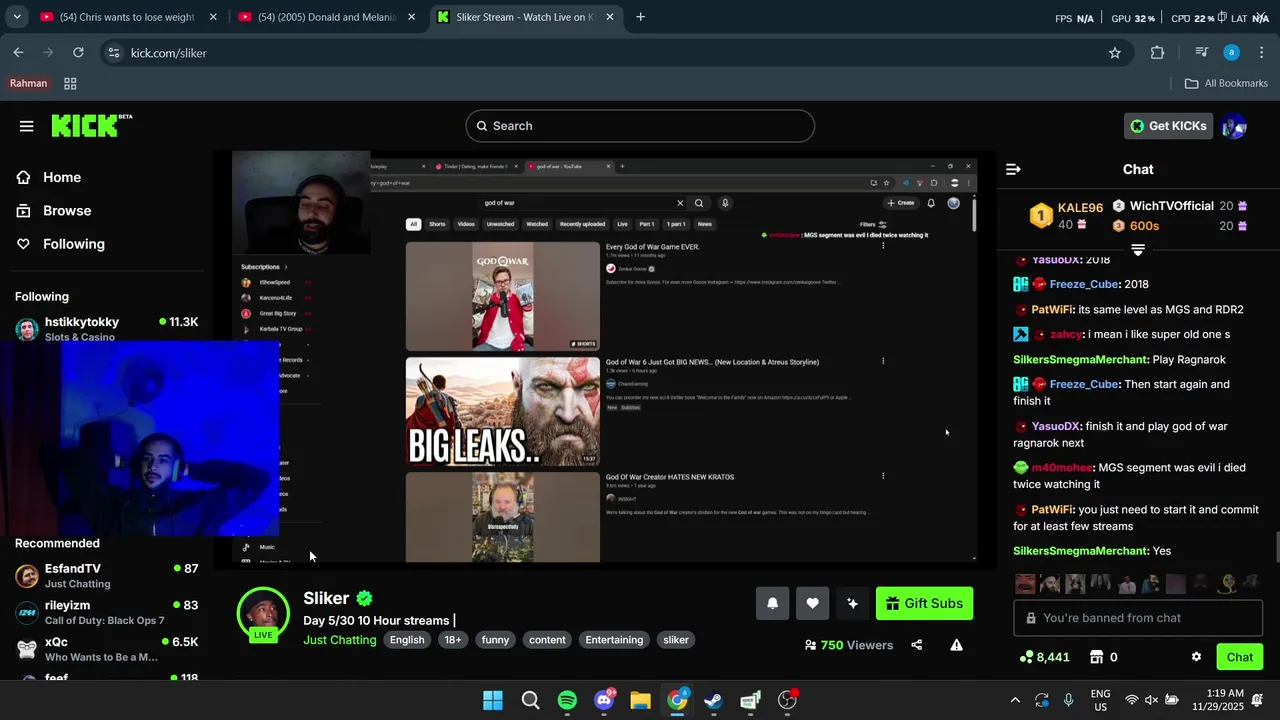The height and width of the screenshot is (720, 1280).
Task: Go back in browser
Action: tap(18, 53)
